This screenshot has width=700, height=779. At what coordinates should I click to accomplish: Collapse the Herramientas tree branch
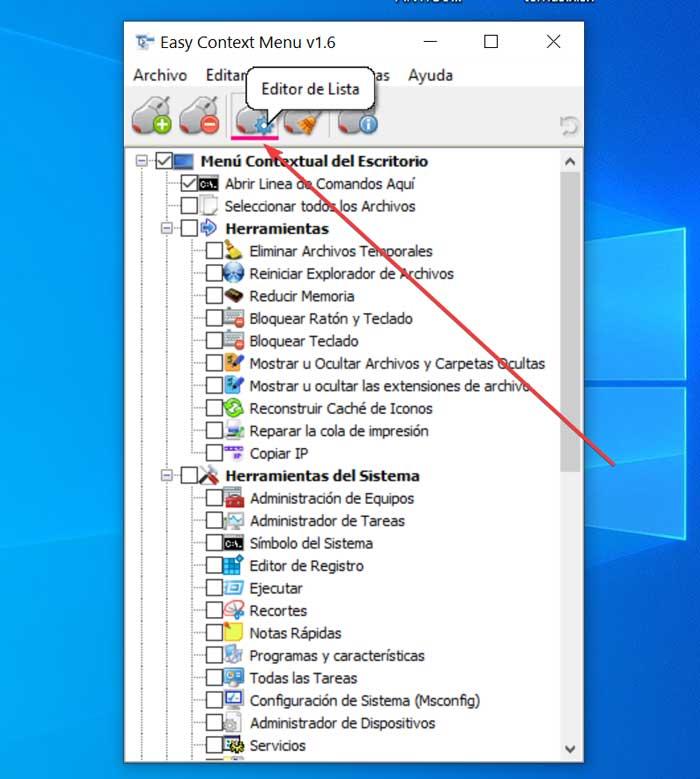[x=167, y=228]
